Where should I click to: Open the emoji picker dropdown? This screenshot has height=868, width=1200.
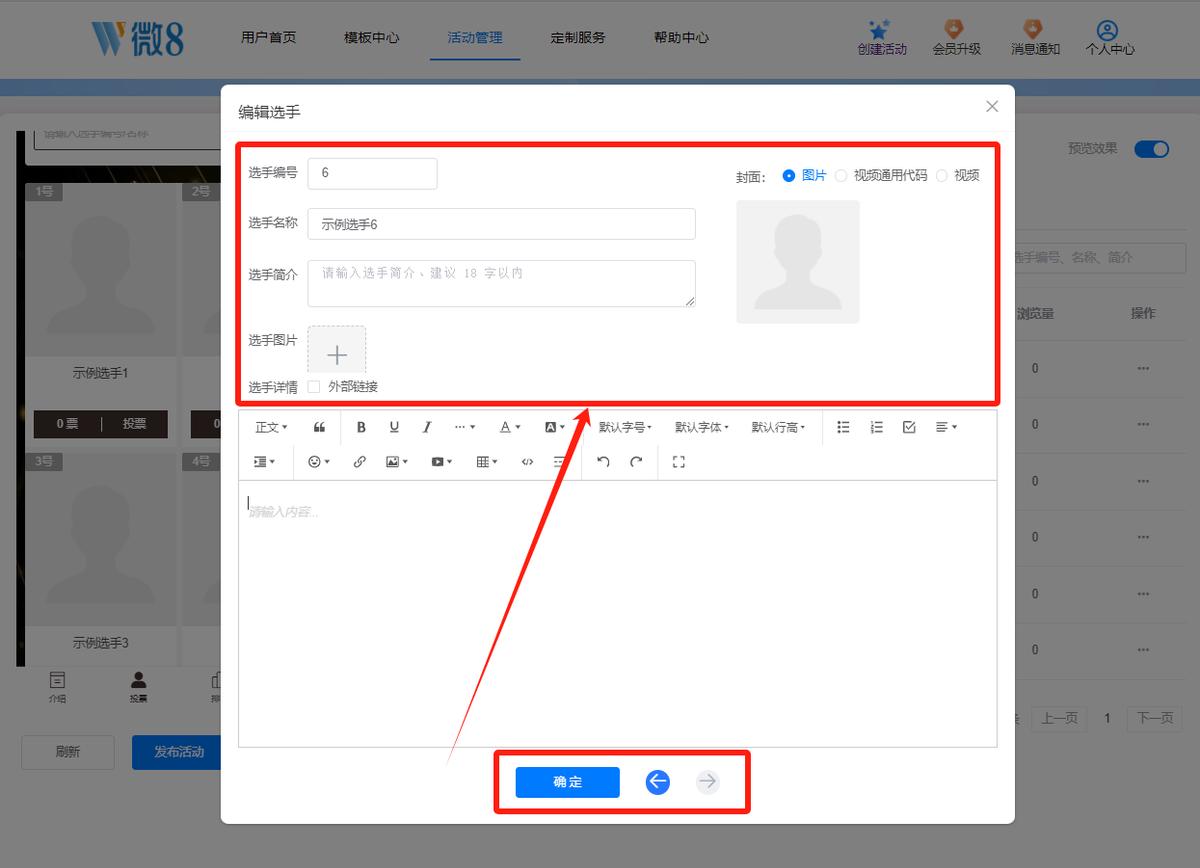click(319, 462)
